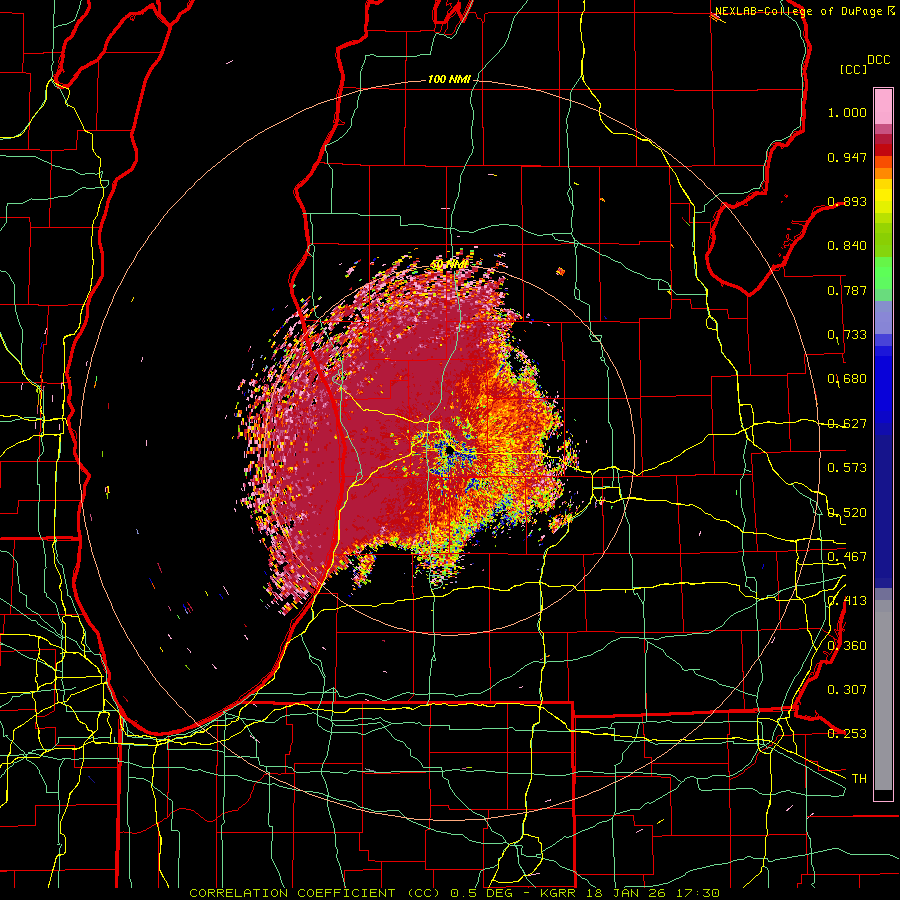900x900 pixels.
Task: Click the 0.467 scale value
Action: pyautogui.click(x=847, y=557)
